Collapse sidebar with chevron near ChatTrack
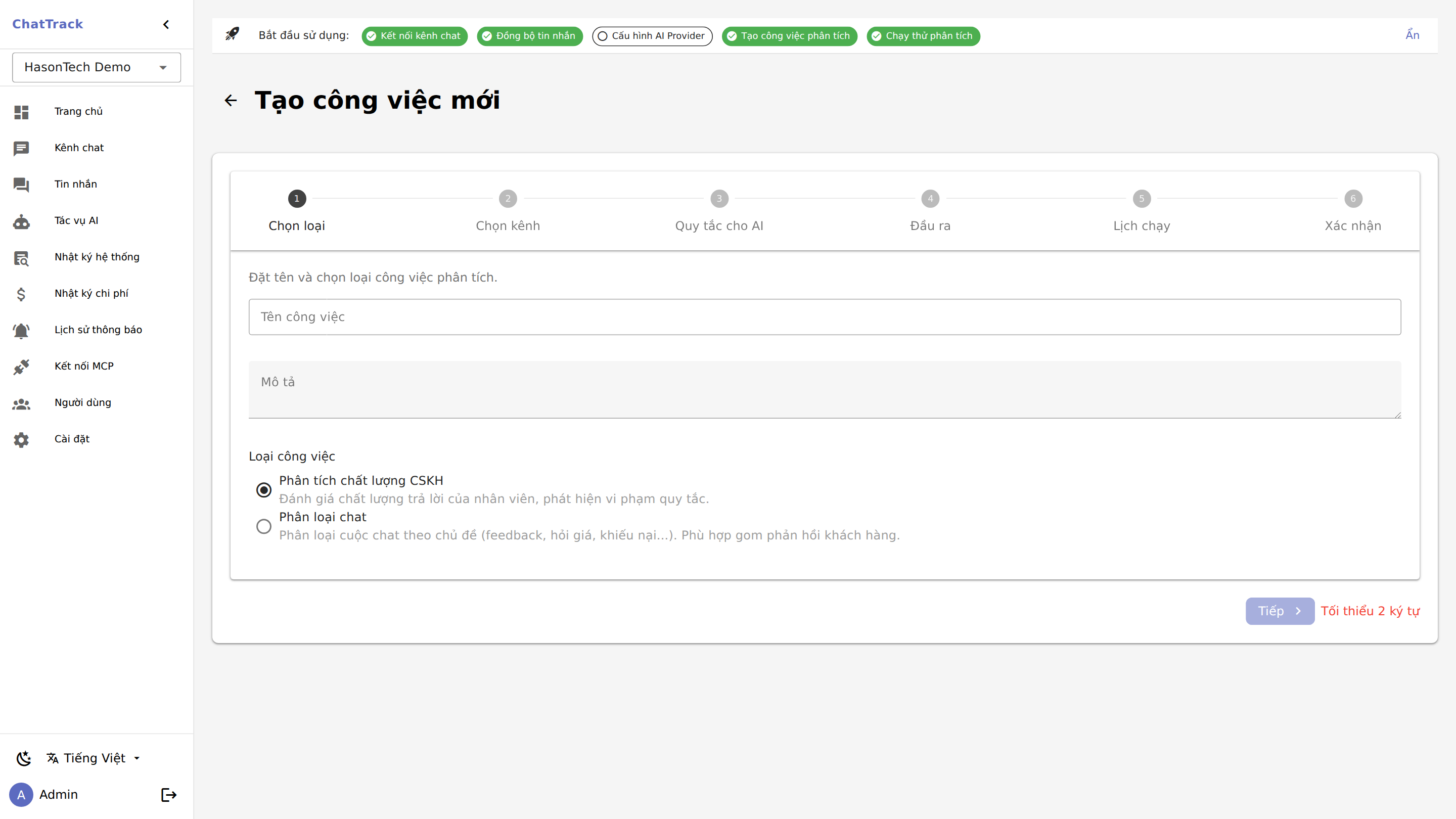This screenshot has height=819, width=1456. click(x=166, y=24)
